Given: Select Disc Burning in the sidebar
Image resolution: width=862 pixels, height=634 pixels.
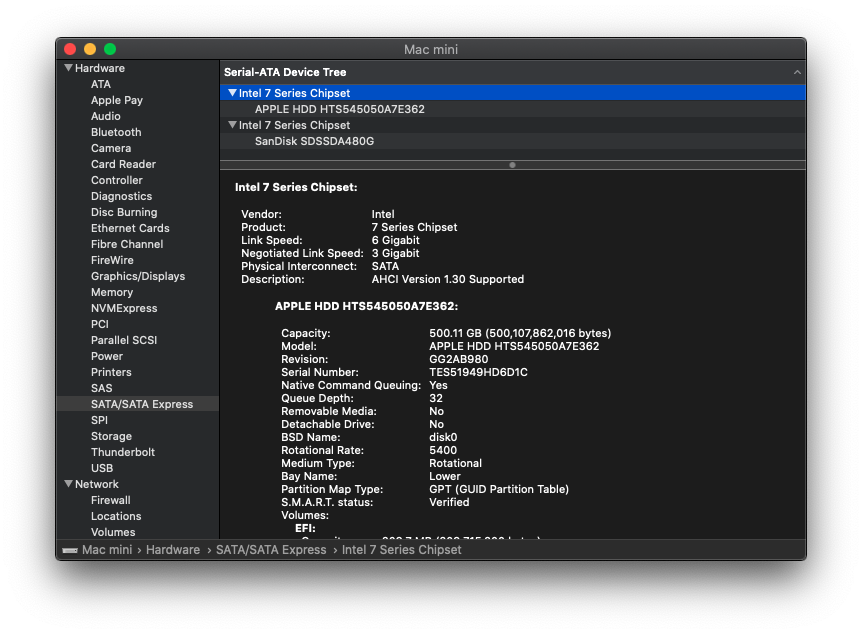Looking at the screenshot, I should pos(124,212).
